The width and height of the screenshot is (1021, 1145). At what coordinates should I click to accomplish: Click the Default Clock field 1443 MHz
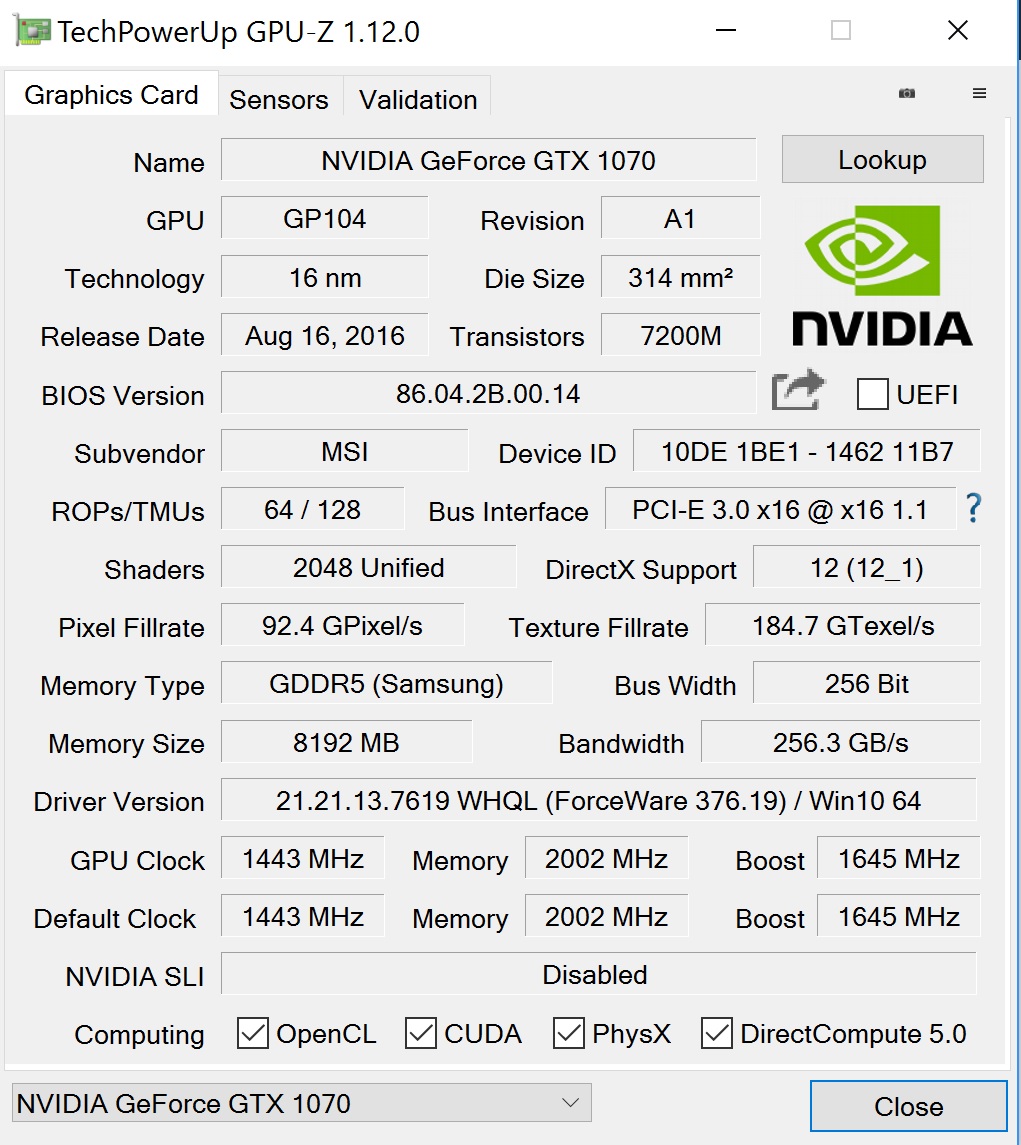302,916
